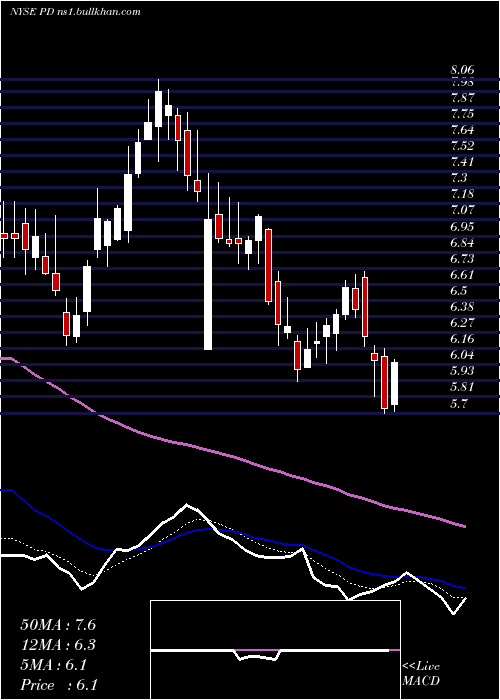Select the 7.18 price axis label

tap(462, 194)
